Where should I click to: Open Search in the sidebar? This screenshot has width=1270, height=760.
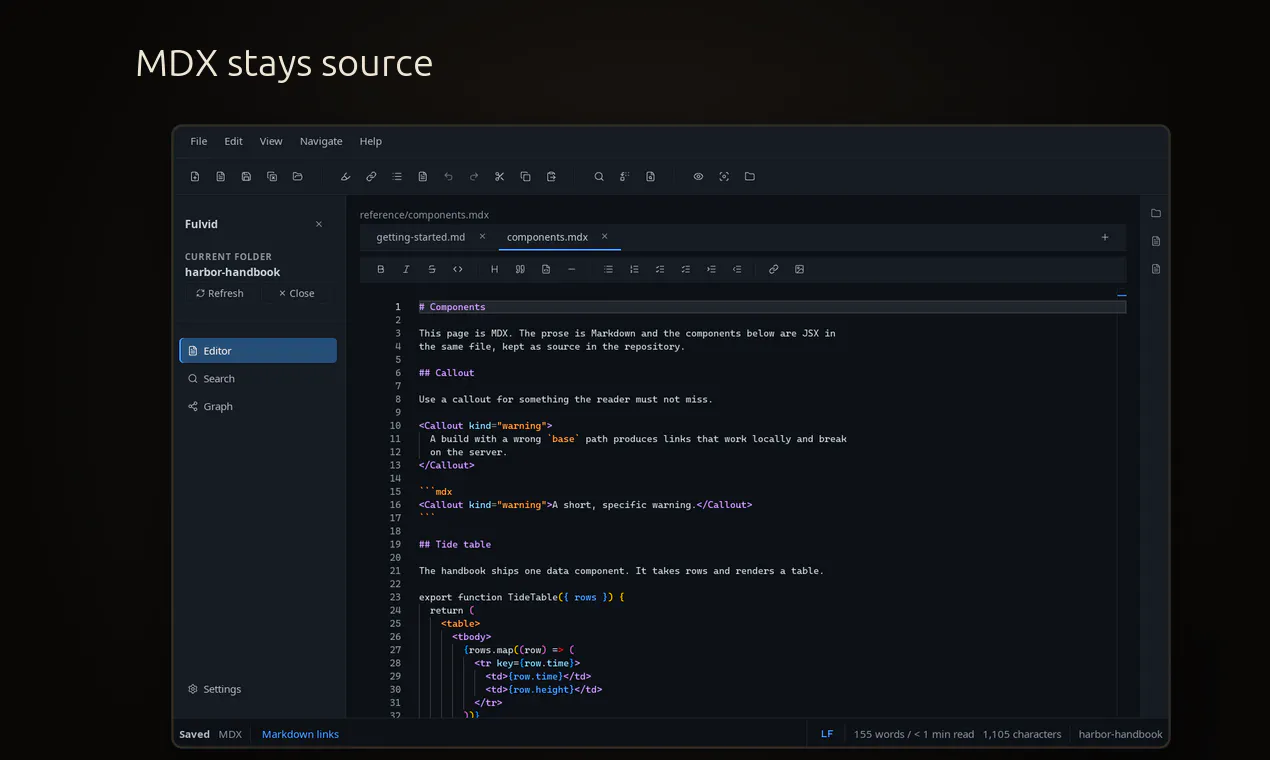coord(258,379)
